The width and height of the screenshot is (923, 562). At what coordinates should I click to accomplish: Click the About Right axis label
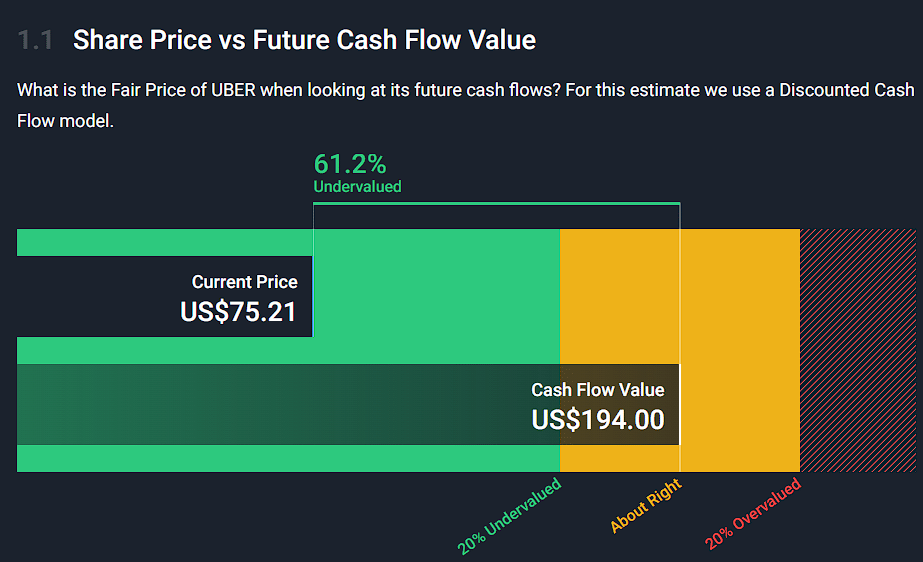tap(646, 506)
